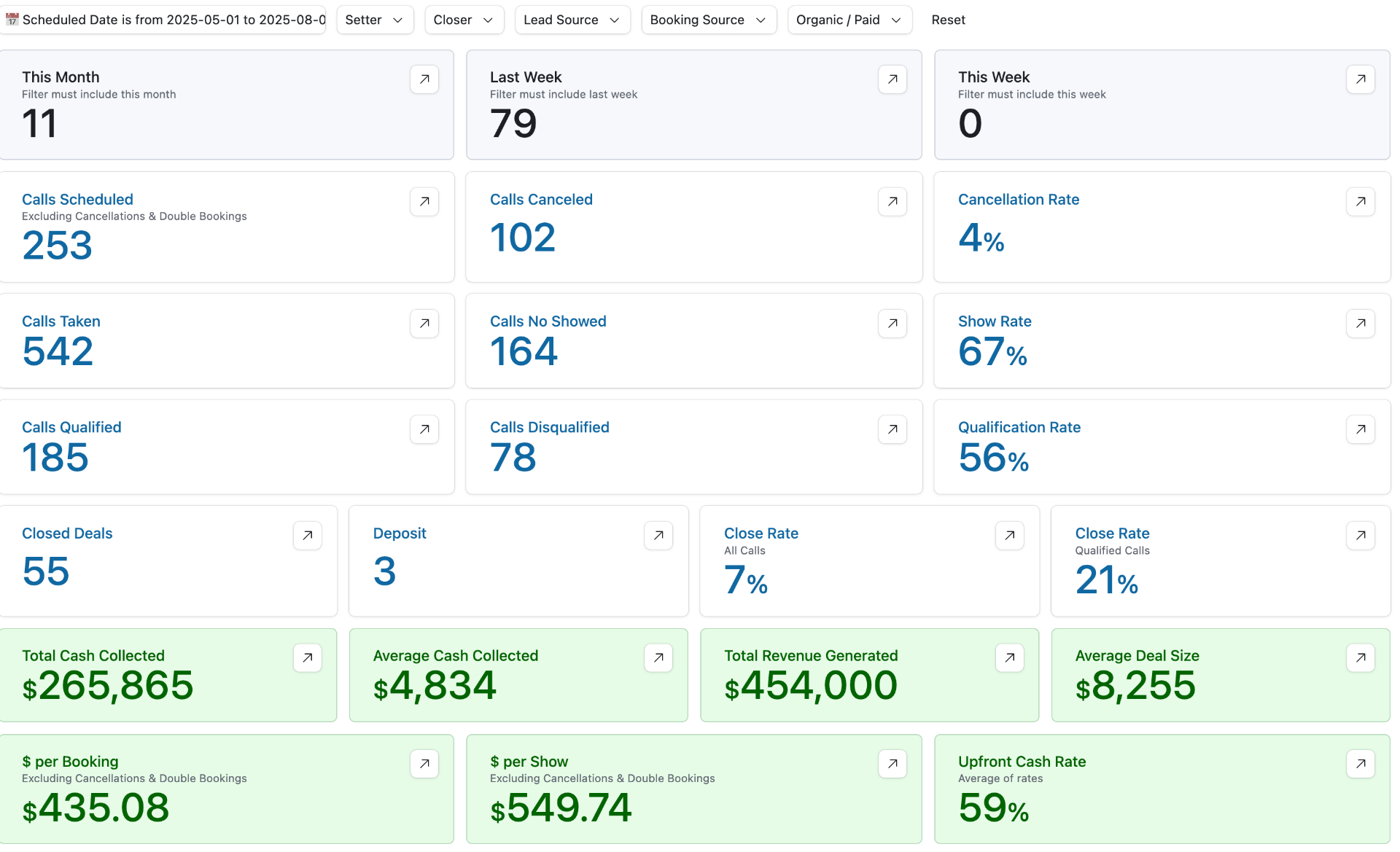Expand the Qualification Rate card arrow
The height and width of the screenshot is (852, 1400).
click(x=1361, y=430)
